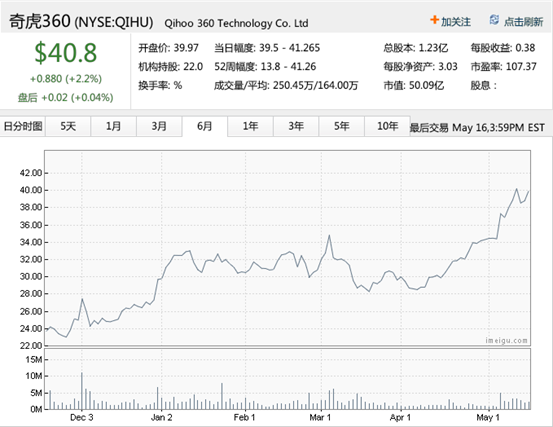Click the 最后交易 May 16 timestamp
Screen dimensions: 553x427
(x=477, y=127)
